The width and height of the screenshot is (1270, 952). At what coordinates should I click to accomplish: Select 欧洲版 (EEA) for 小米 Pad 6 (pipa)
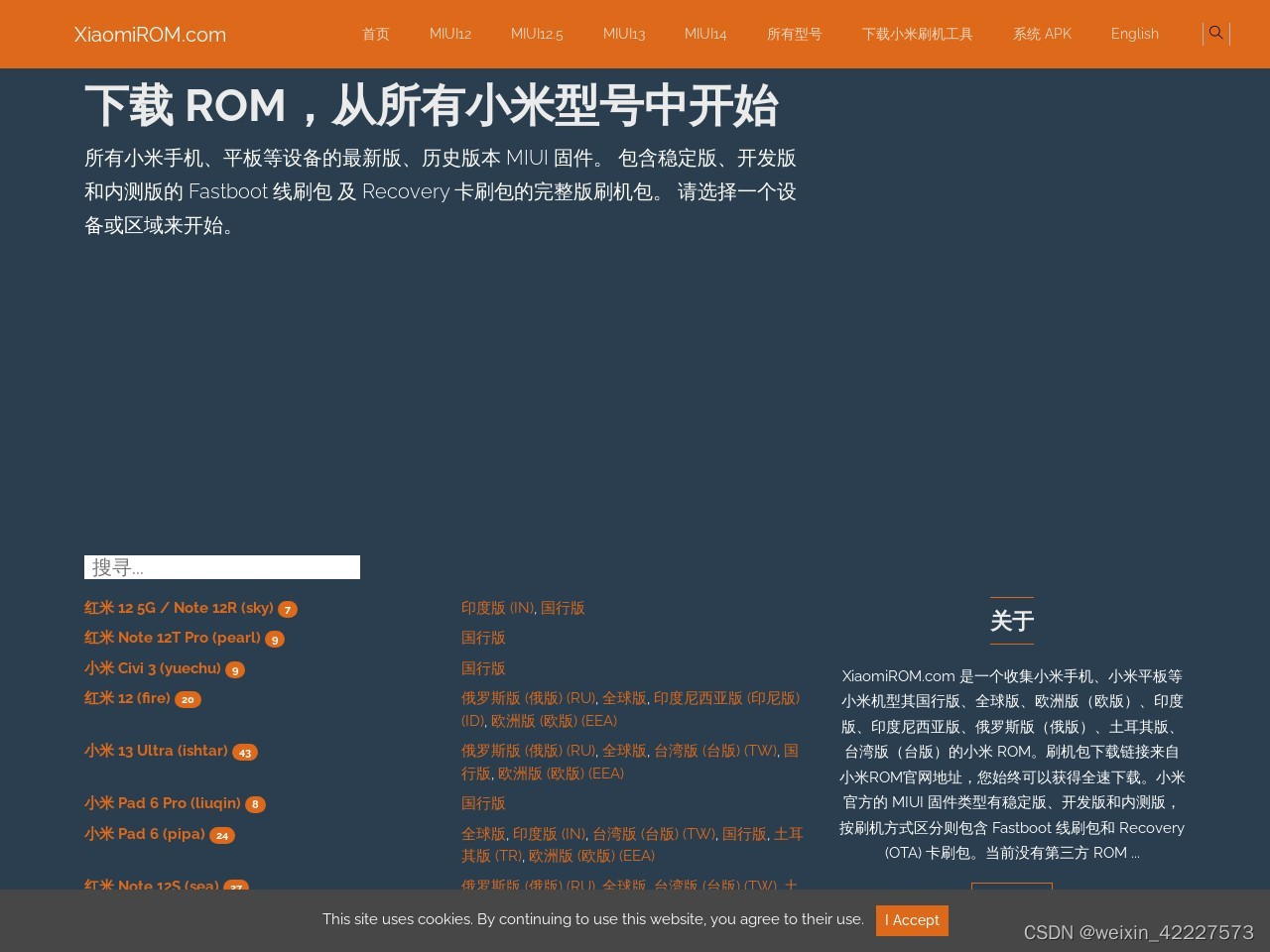click(x=591, y=856)
